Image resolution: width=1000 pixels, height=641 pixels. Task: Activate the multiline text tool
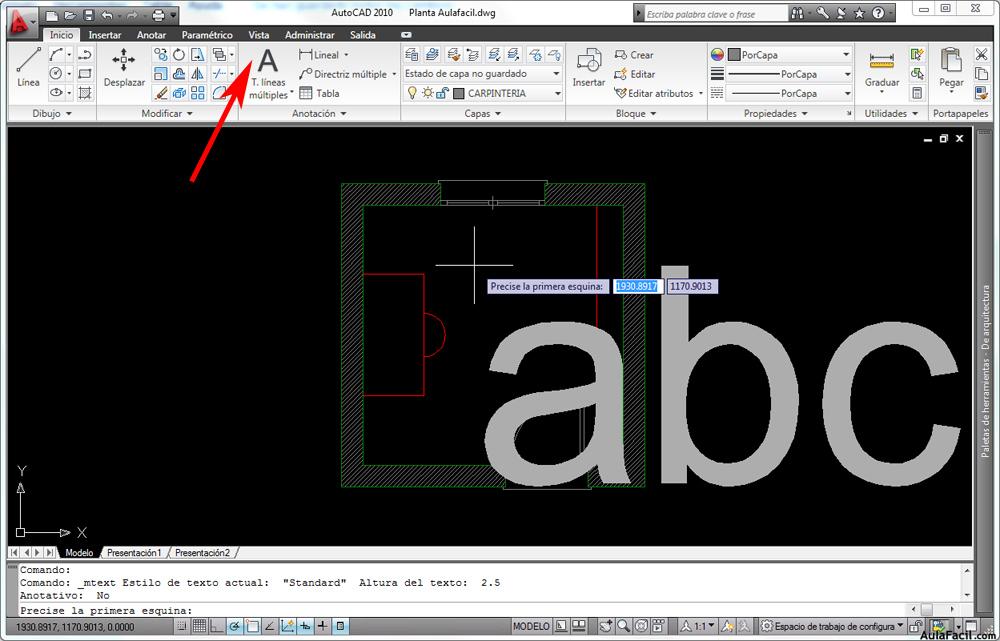click(x=267, y=70)
